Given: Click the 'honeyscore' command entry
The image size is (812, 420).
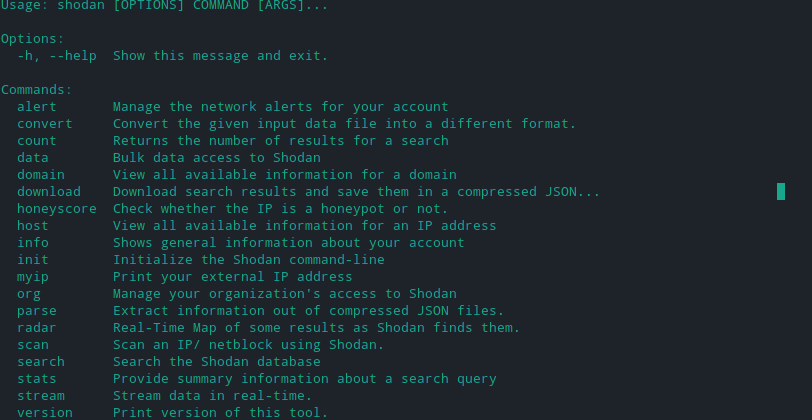Looking at the screenshot, I should [x=57, y=209].
